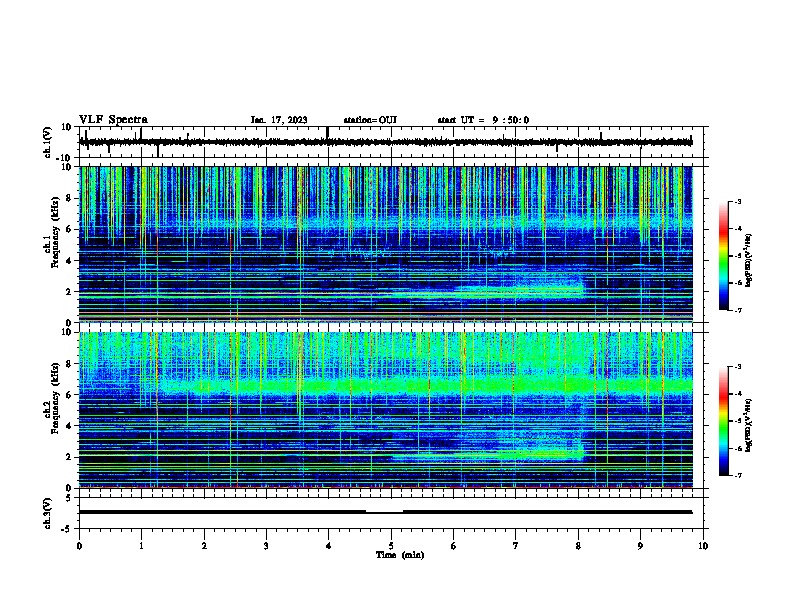The image size is (792, 612).
Task: Click the "-3" label on ch.1 color bar
Action: [738, 201]
